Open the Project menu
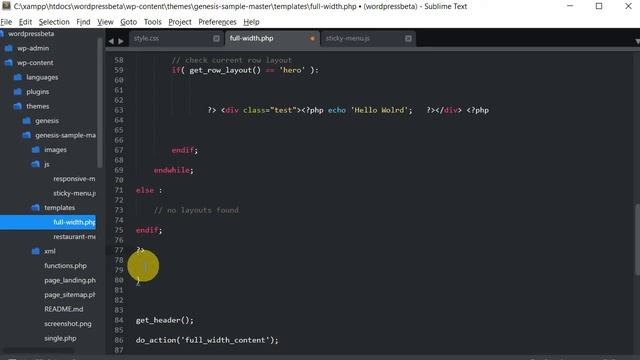The image size is (640, 360). click(x=180, y=22)
